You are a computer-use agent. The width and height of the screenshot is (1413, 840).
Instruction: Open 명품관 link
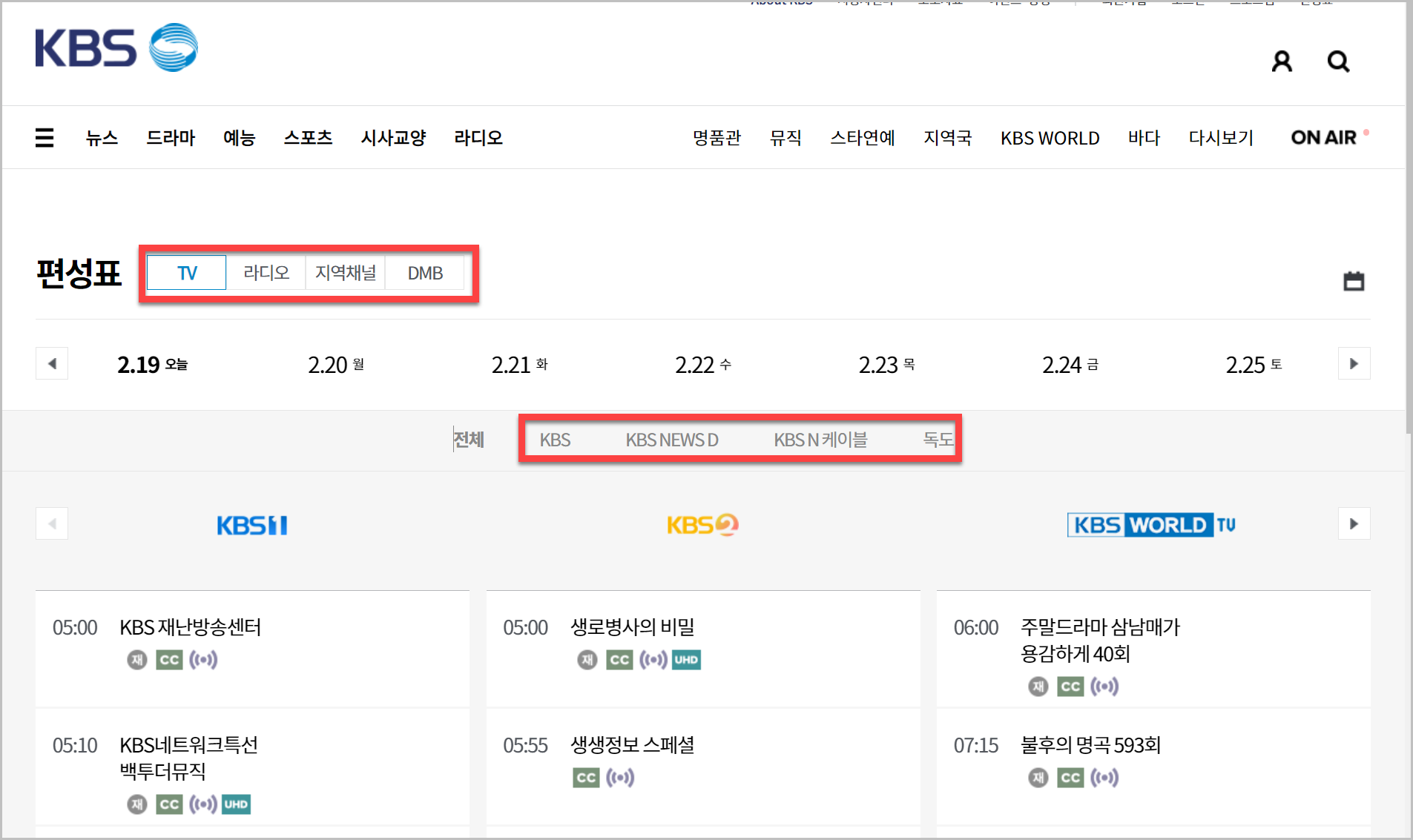(x=717, y=138)
